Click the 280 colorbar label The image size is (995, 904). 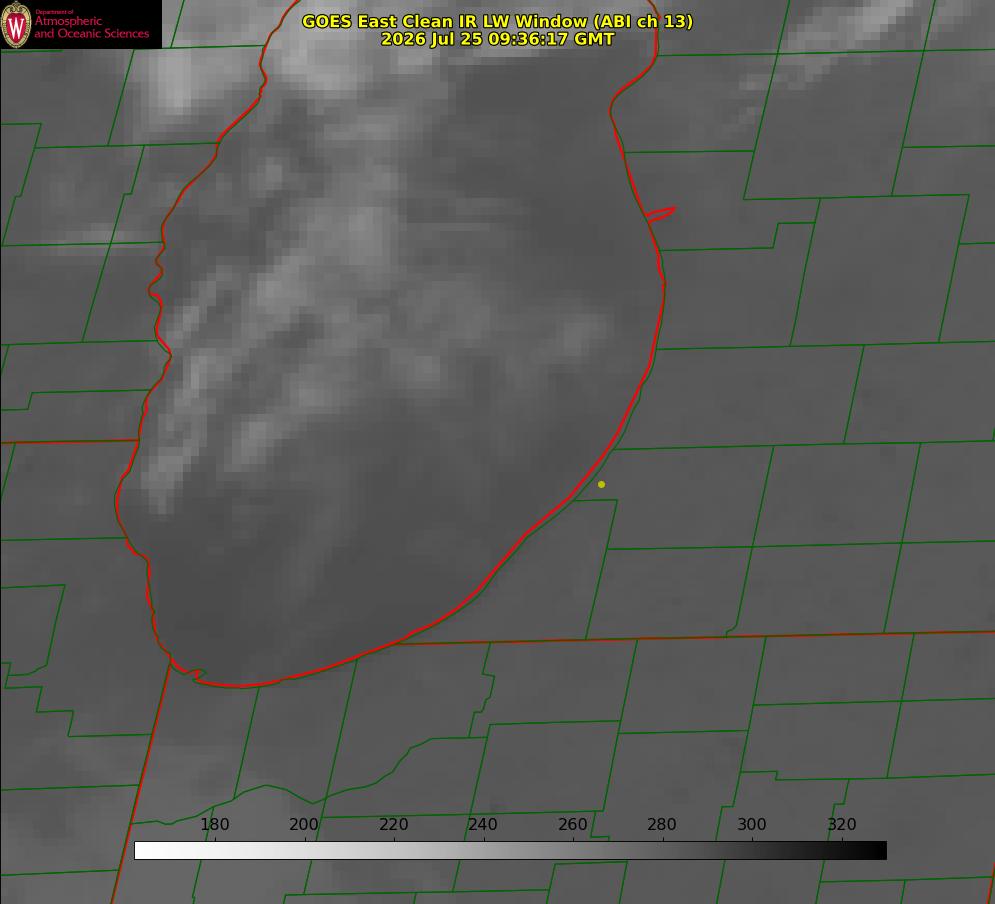[662, 824]
